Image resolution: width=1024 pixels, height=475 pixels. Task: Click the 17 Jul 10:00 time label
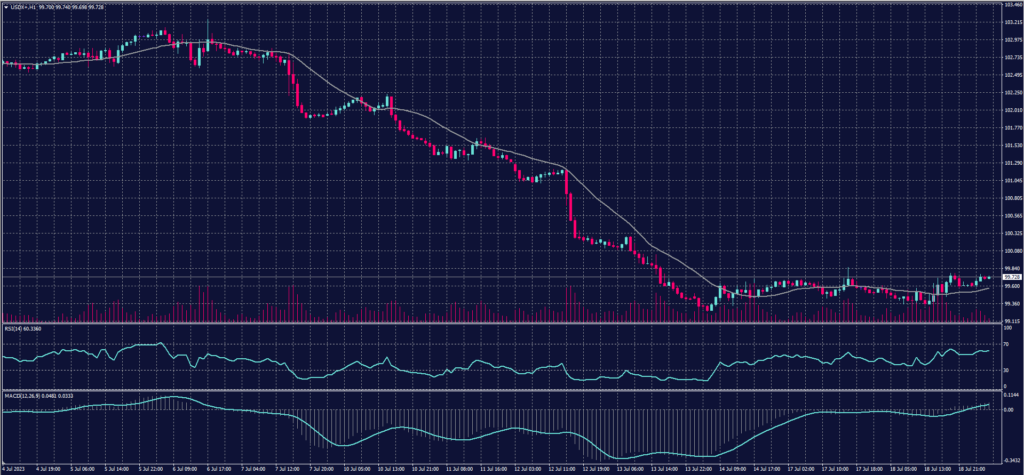click(832, 468)
